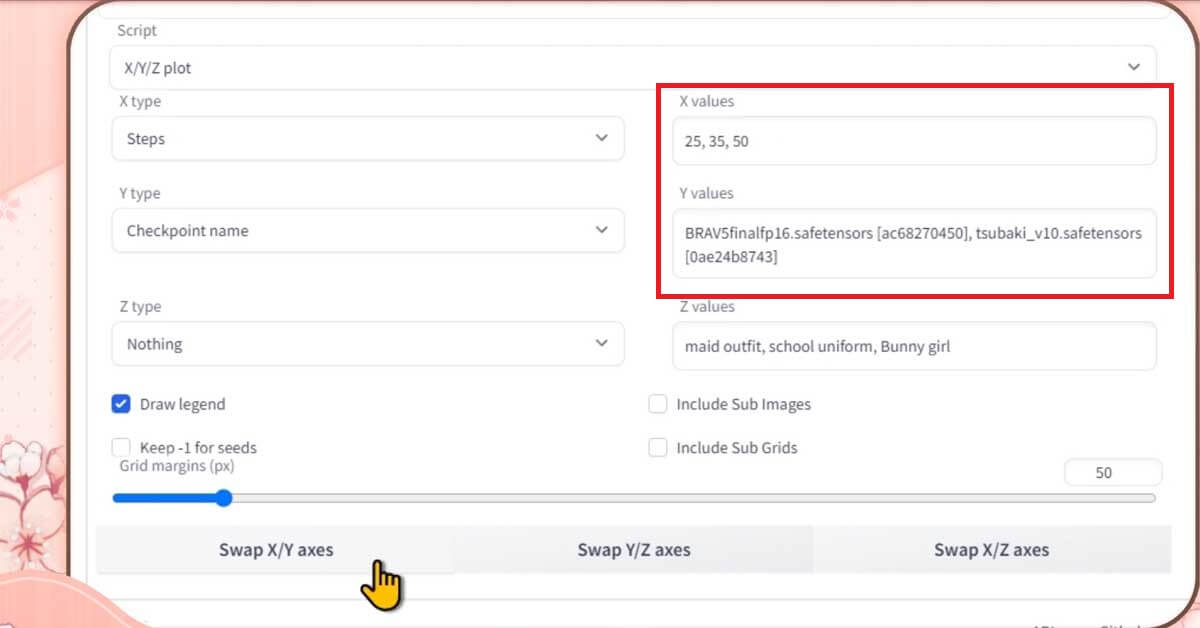Hit the Swap X/Z axes button
The image size is (1200, 628).
click(x=991, y=549)
